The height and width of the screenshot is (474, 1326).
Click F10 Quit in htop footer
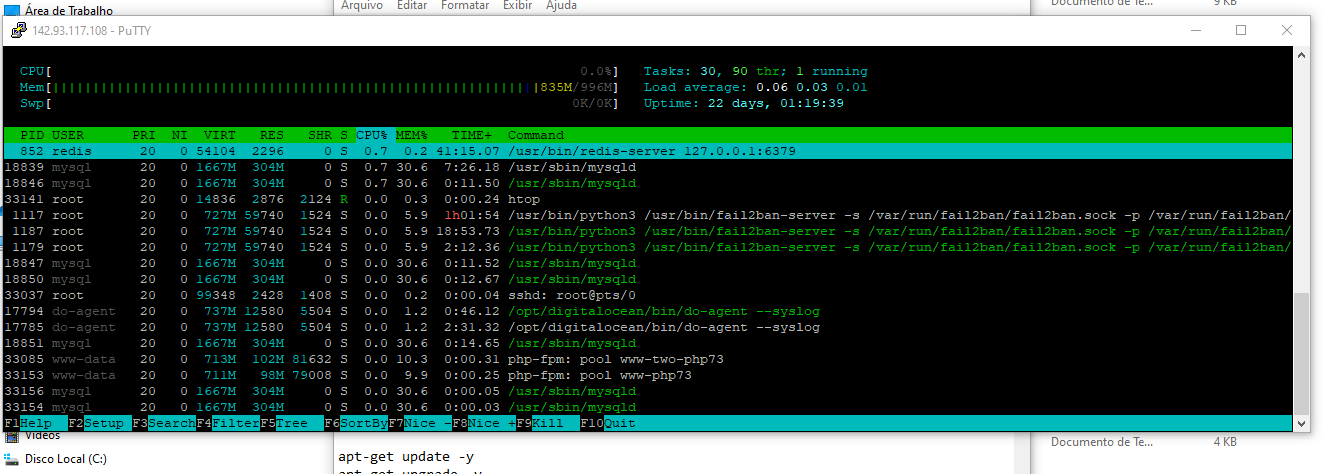coord(608,423)
